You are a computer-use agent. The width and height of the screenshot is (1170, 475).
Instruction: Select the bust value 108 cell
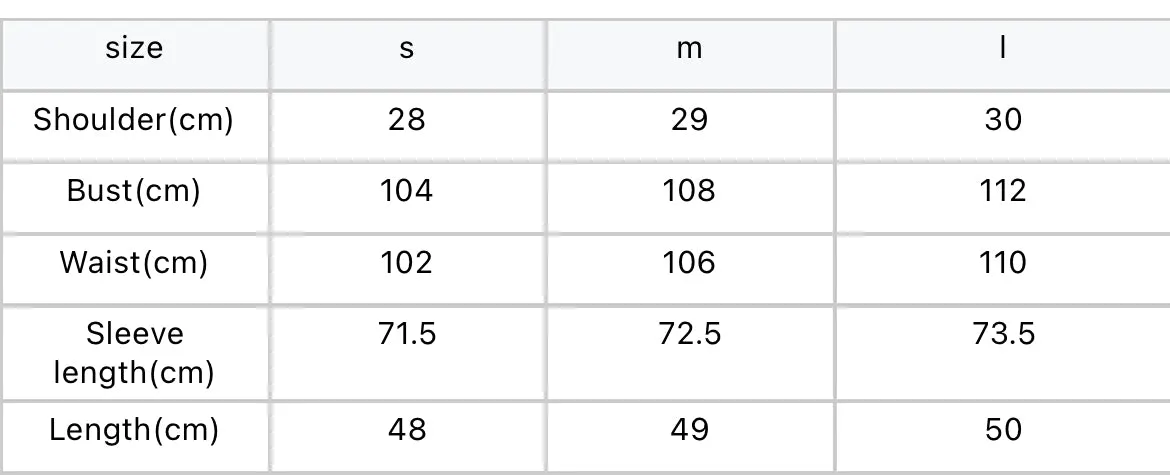[x=690, y=197]
